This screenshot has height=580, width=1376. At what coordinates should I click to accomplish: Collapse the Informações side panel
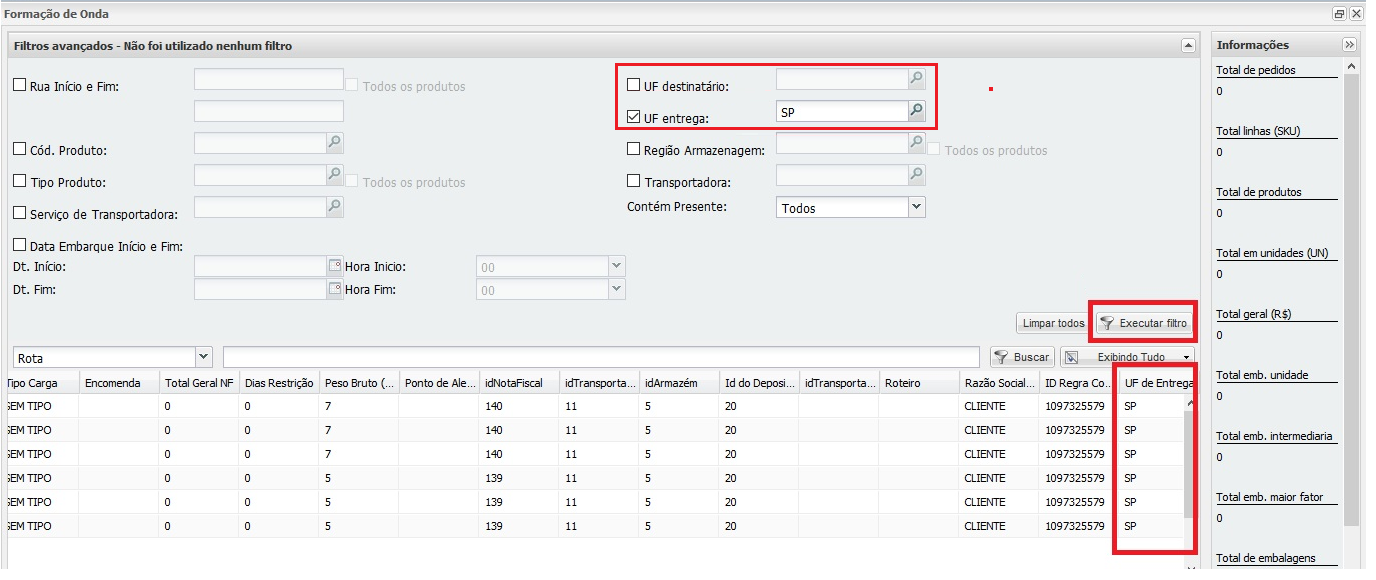(1349, 45)
